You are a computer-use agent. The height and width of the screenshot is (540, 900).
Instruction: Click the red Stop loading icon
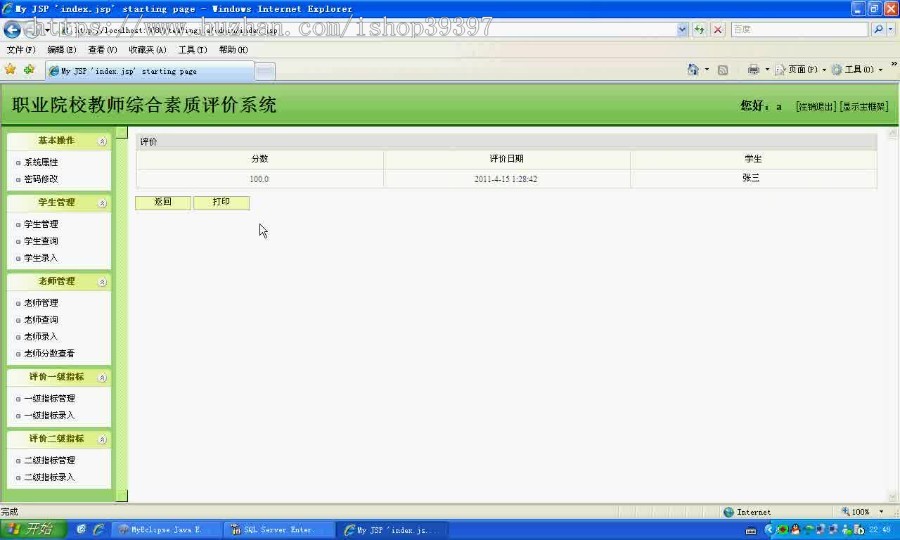click(717, 30)
